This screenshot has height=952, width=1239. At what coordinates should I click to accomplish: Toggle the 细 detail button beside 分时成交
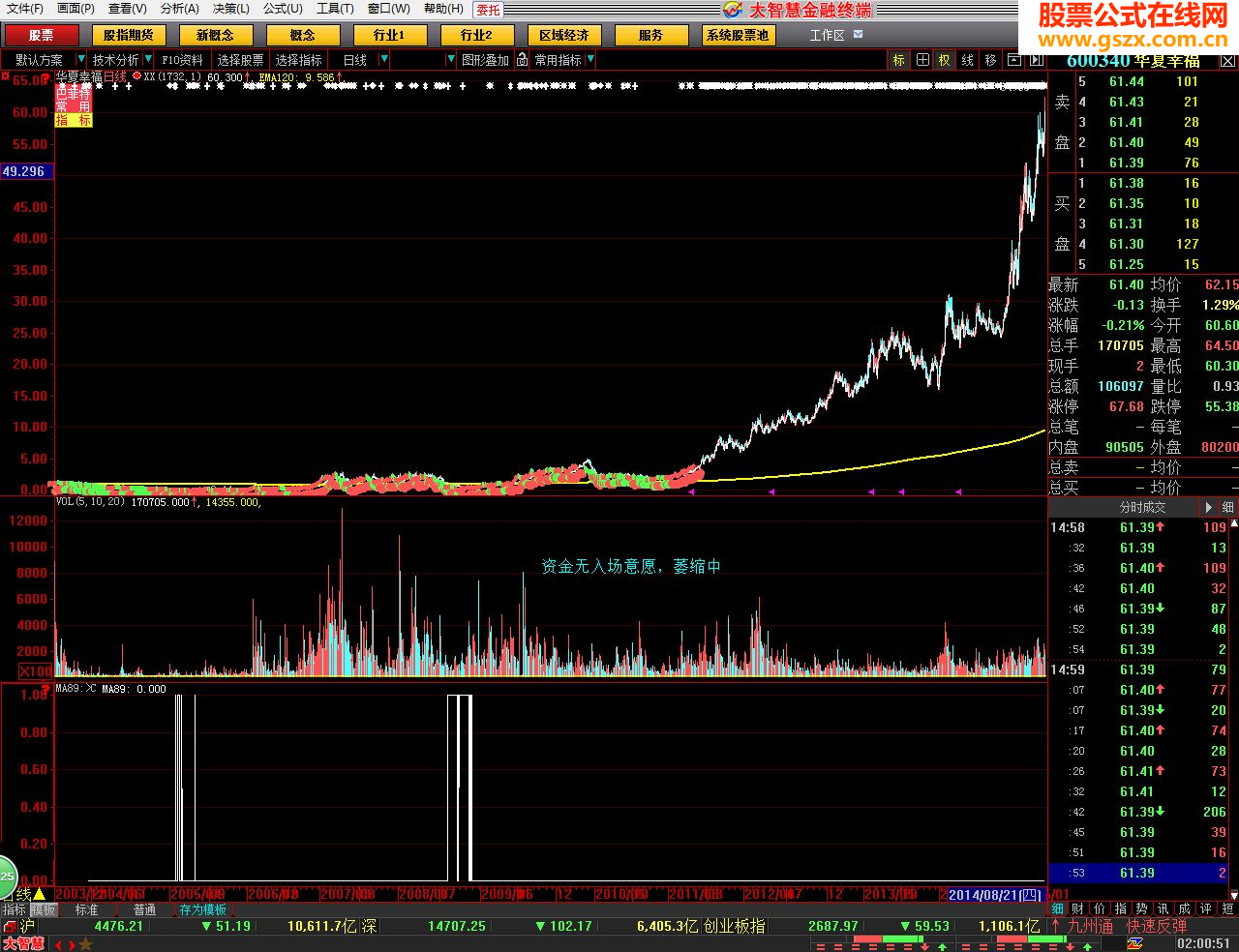pyautogui.click(x=1227, y=507)
